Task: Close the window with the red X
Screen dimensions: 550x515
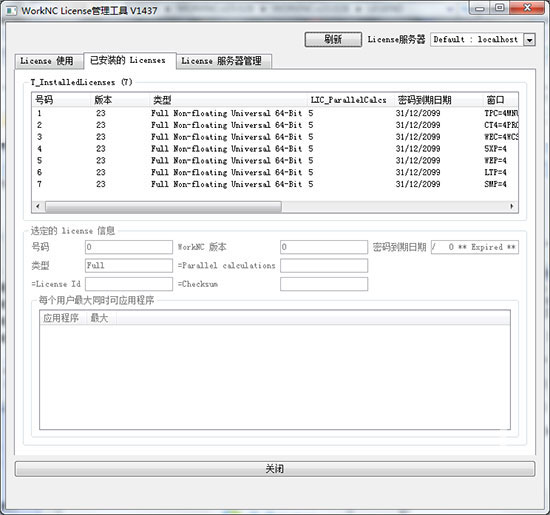Action: [x=527, y=8]
